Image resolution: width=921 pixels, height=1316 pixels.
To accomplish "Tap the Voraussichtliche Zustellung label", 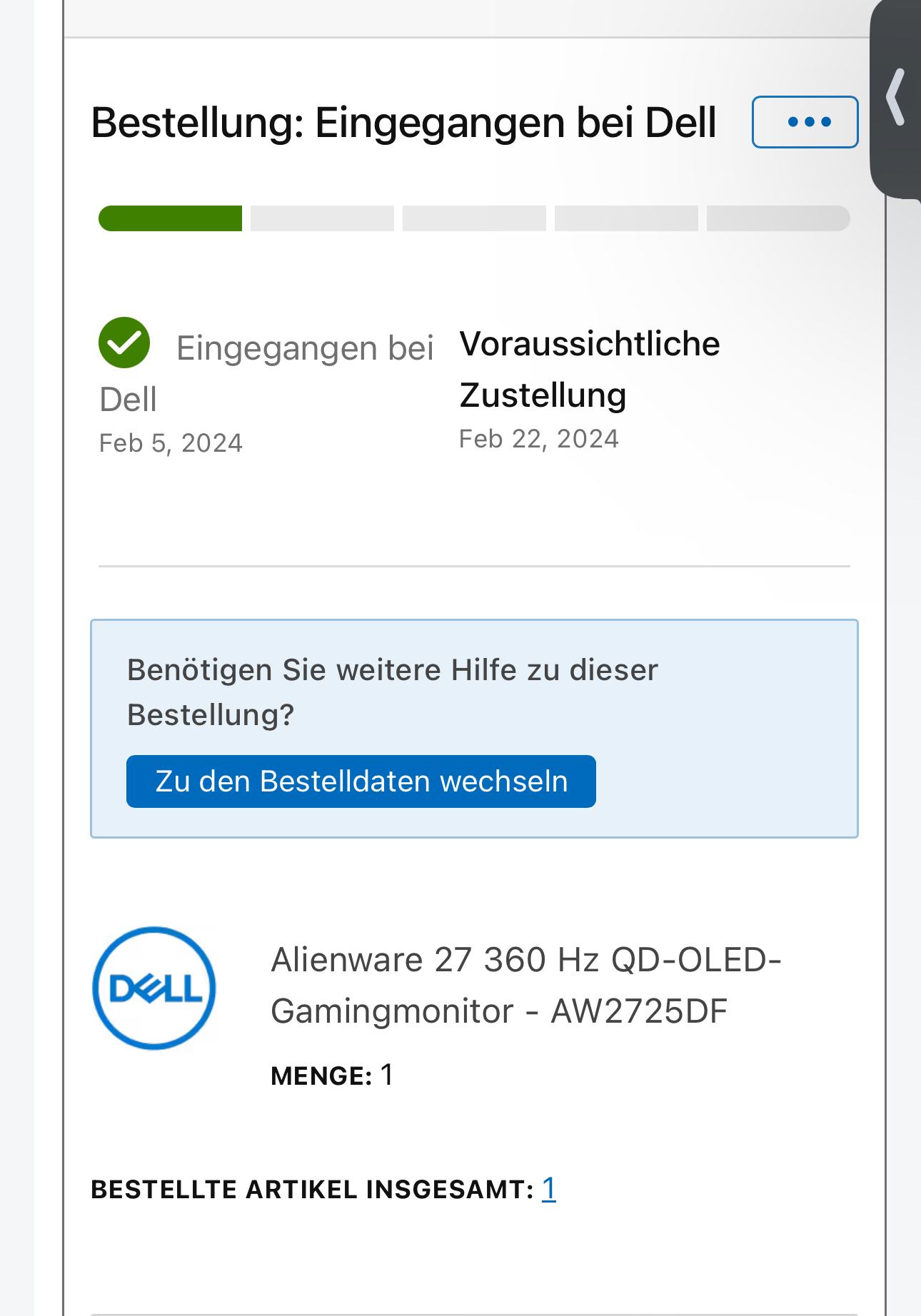I will (x=589, y=369).
